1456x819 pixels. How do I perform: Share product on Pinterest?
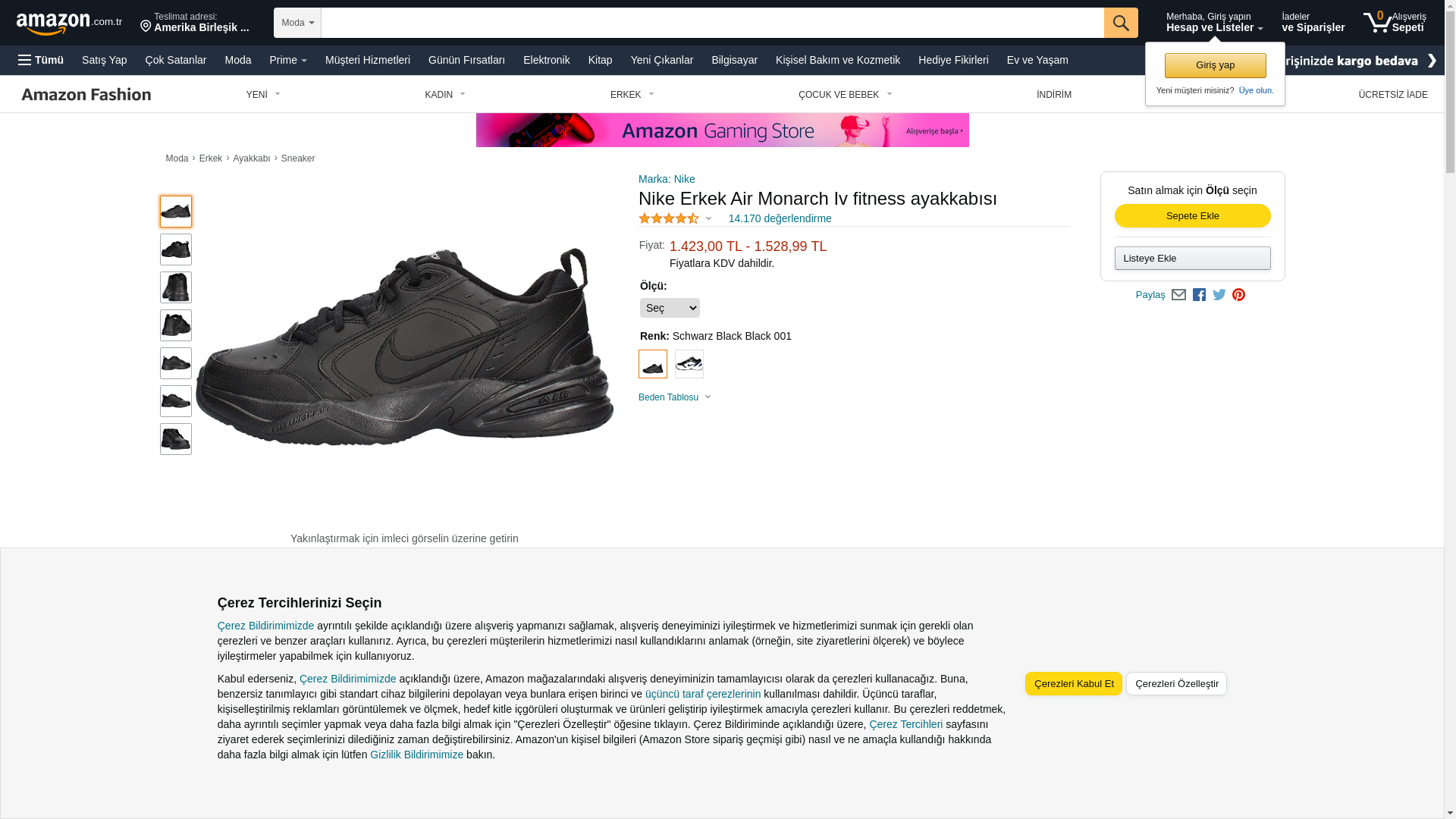coord(1238,295)
